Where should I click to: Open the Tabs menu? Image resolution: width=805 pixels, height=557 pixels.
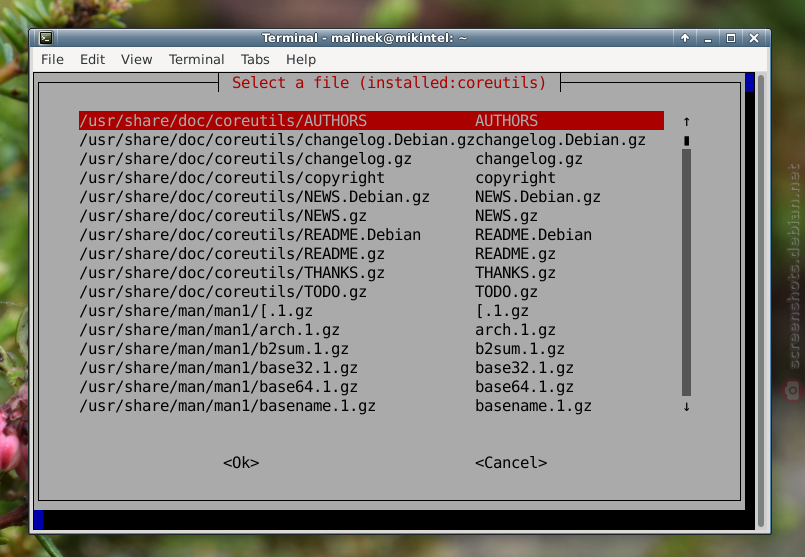coord(255,60)
